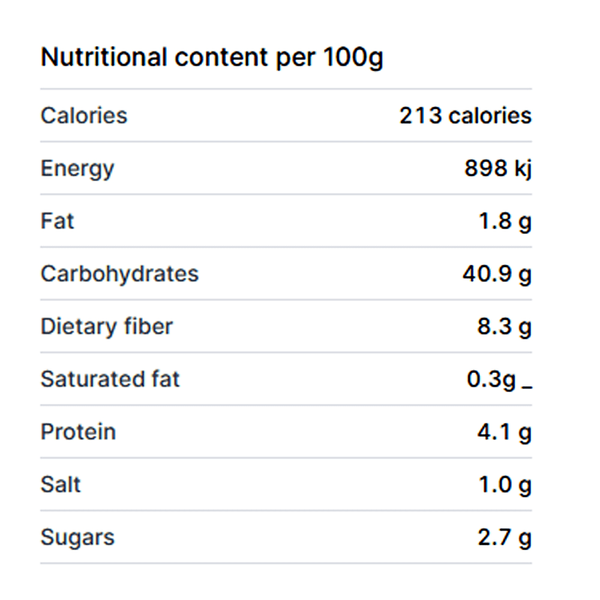
Task: Click the 8.3 g dietary fiber value
Action: point(505,327)
